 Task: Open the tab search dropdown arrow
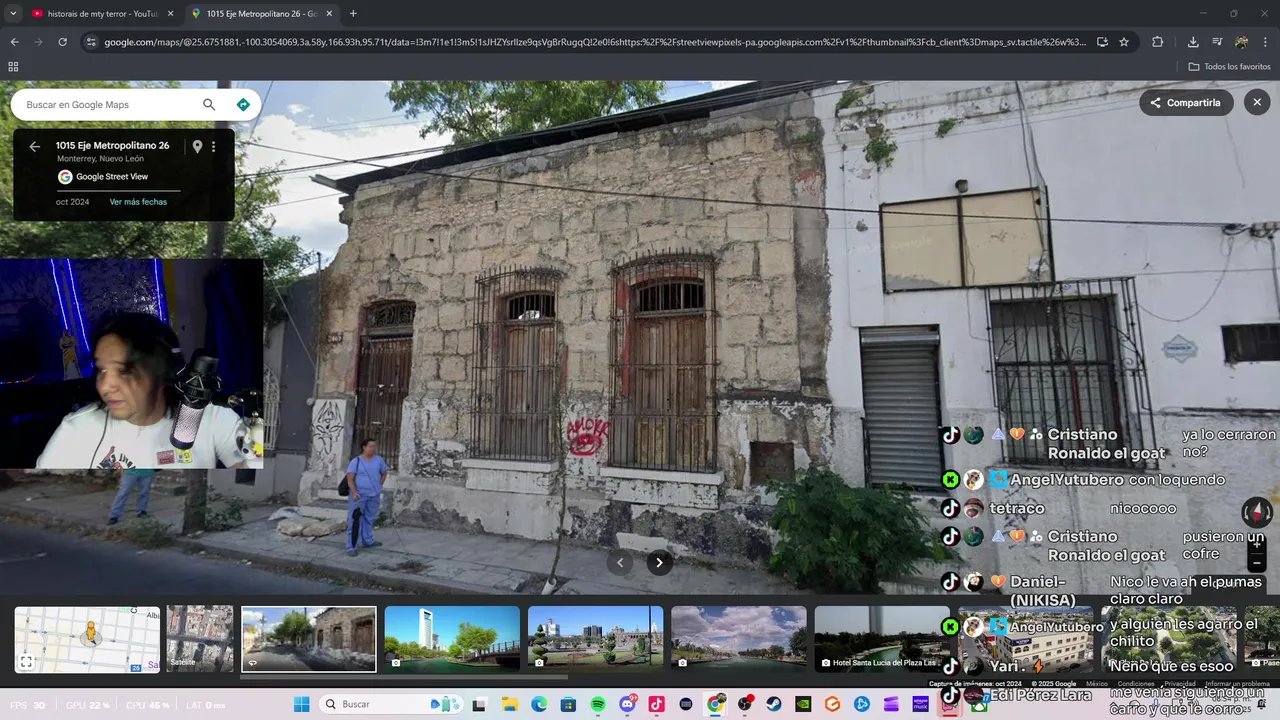(x=13, y=14)
